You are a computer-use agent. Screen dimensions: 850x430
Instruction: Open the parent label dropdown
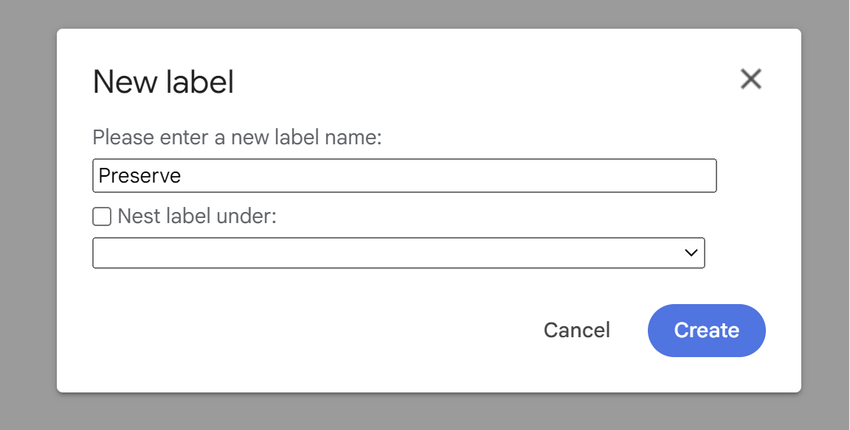coord(398,253)
